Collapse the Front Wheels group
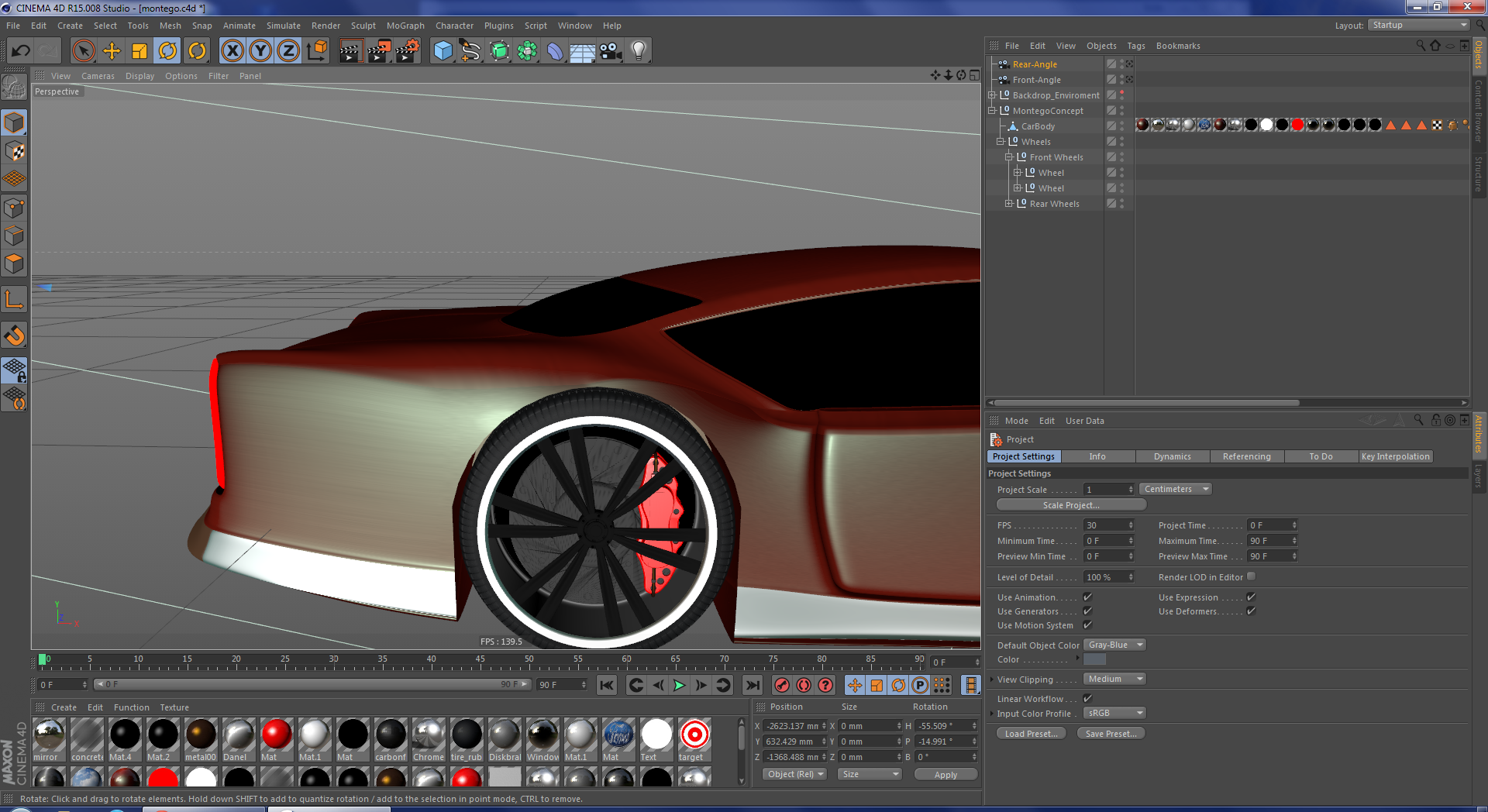The height and width of the screenshot is (812, 1488). 1008,157
